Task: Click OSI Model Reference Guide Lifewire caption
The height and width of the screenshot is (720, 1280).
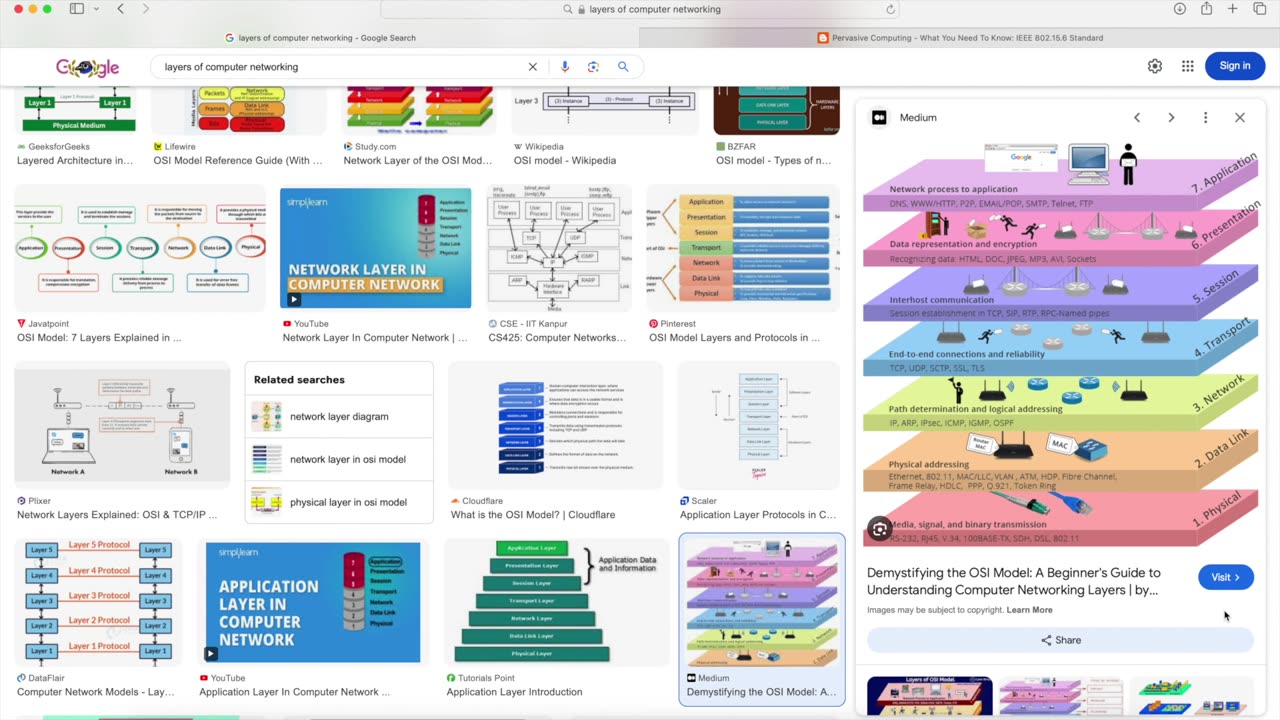Action: (x=238, y=160)
